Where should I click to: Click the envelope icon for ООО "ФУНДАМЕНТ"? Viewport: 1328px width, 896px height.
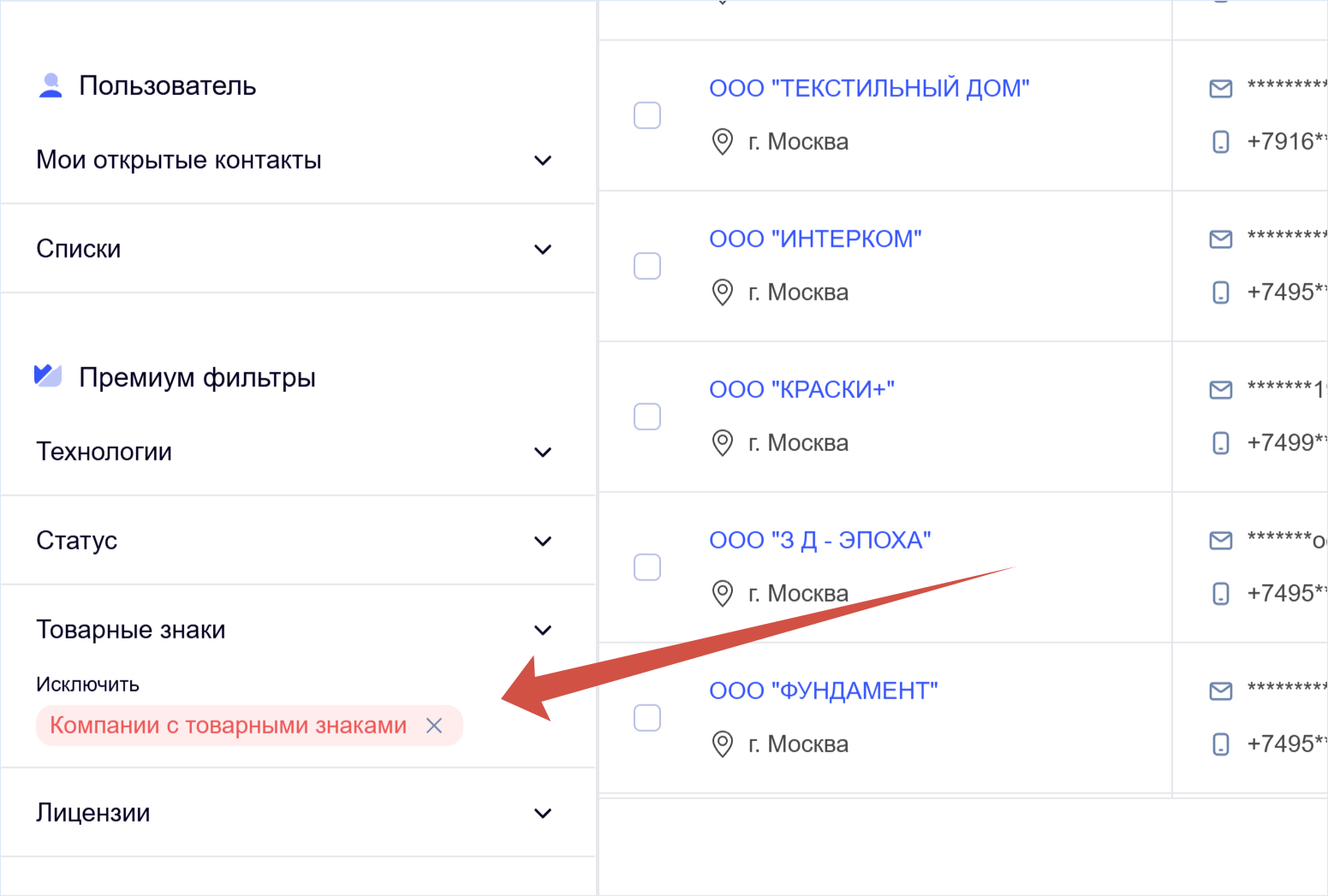click(1219, 691)
